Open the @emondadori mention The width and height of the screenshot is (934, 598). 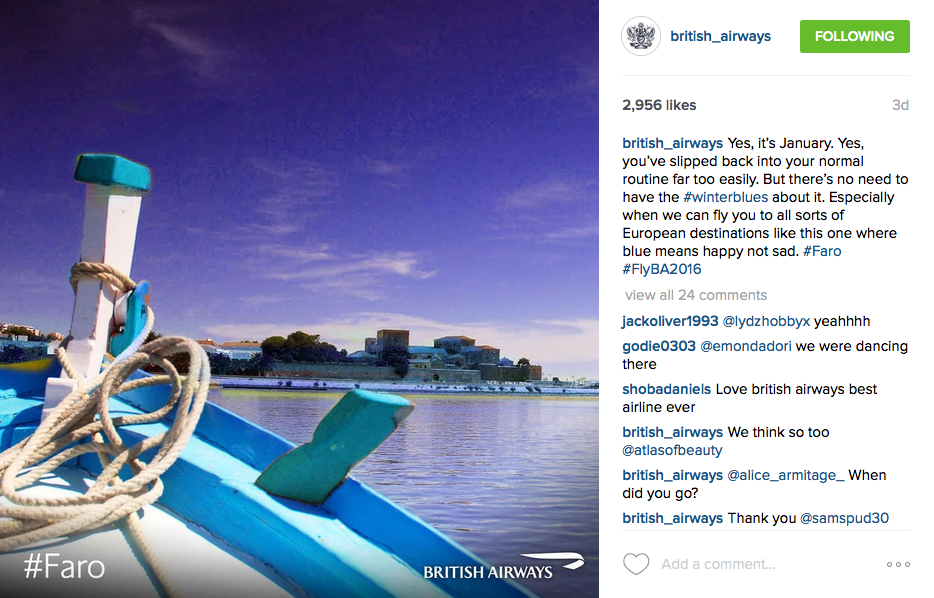point(746,347)
